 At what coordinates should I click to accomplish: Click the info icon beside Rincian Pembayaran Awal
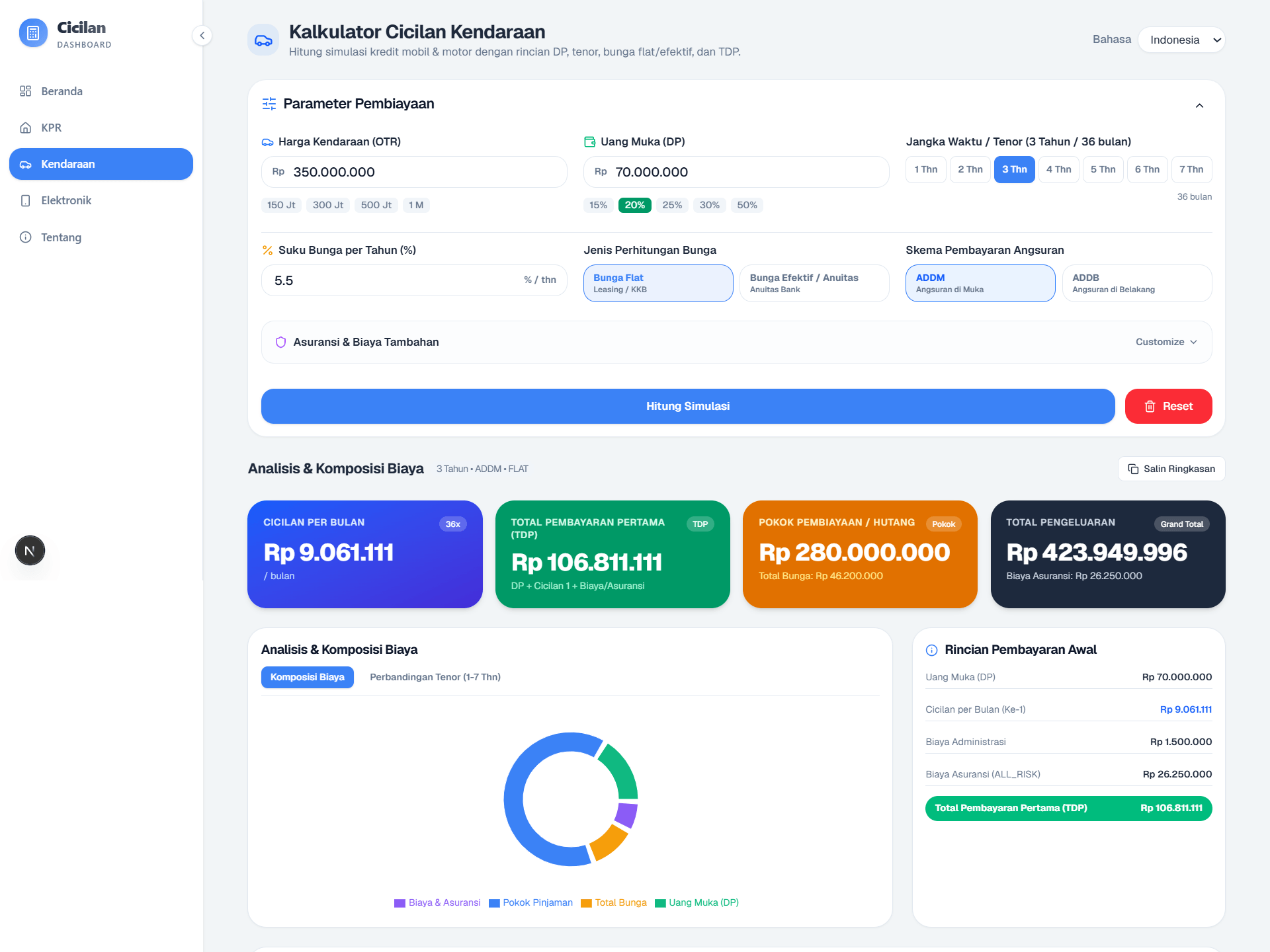tap(931, 650)
